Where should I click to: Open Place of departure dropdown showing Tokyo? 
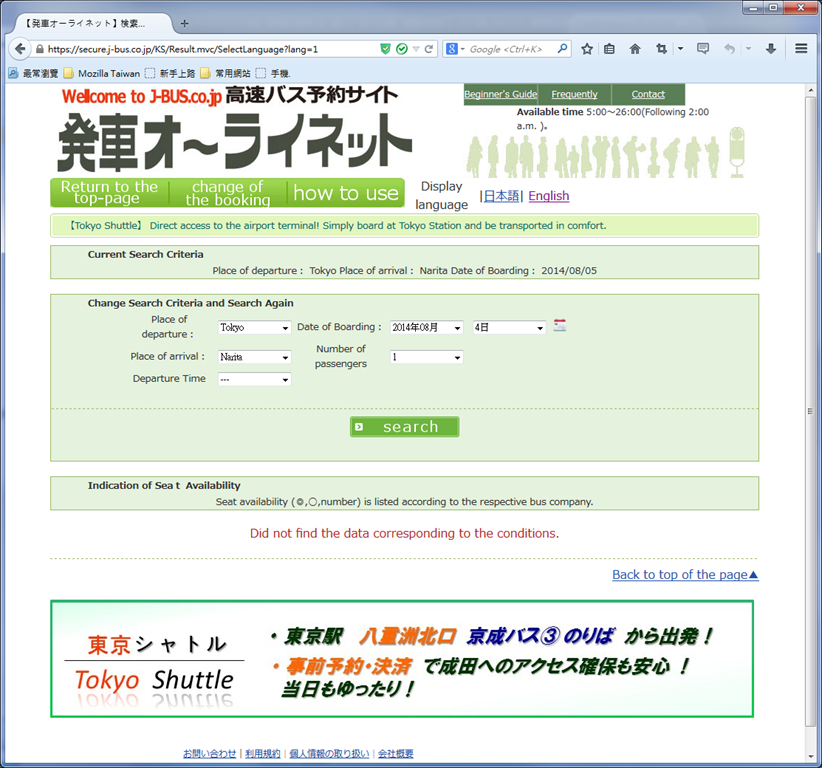tap(254, 328)
